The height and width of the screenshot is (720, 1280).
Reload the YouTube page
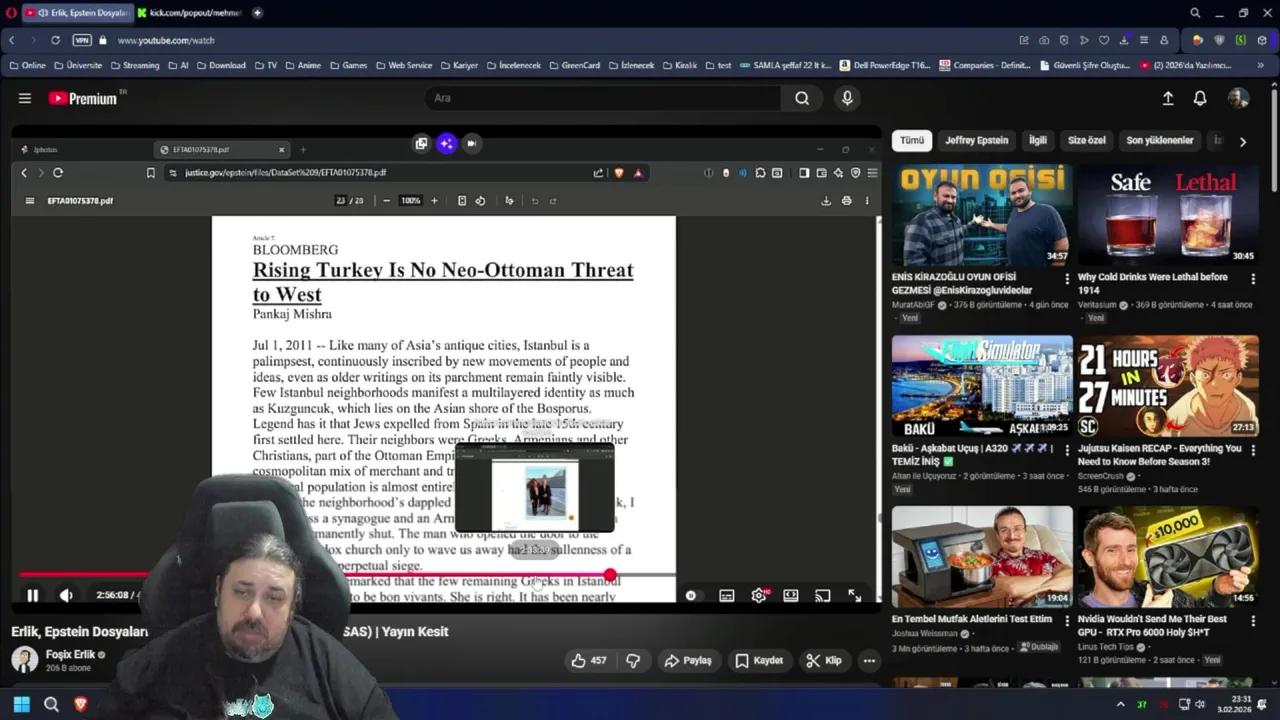point(55,40)
